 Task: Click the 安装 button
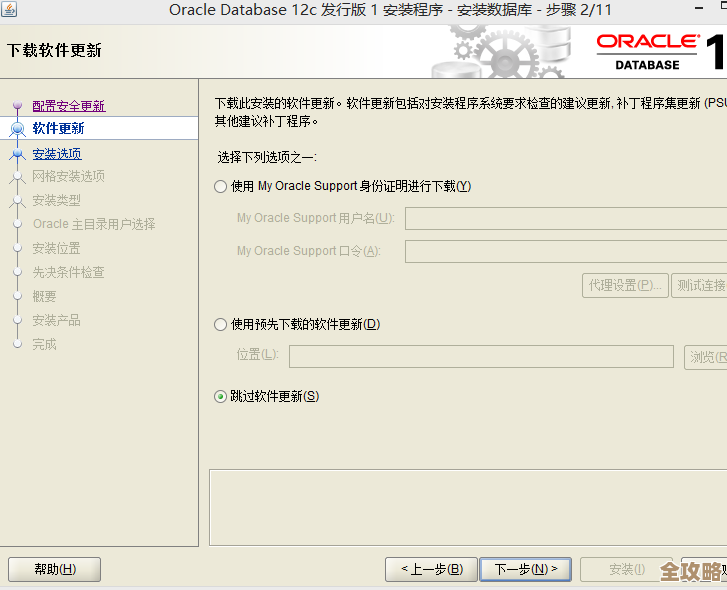click(x=626, y=569)
